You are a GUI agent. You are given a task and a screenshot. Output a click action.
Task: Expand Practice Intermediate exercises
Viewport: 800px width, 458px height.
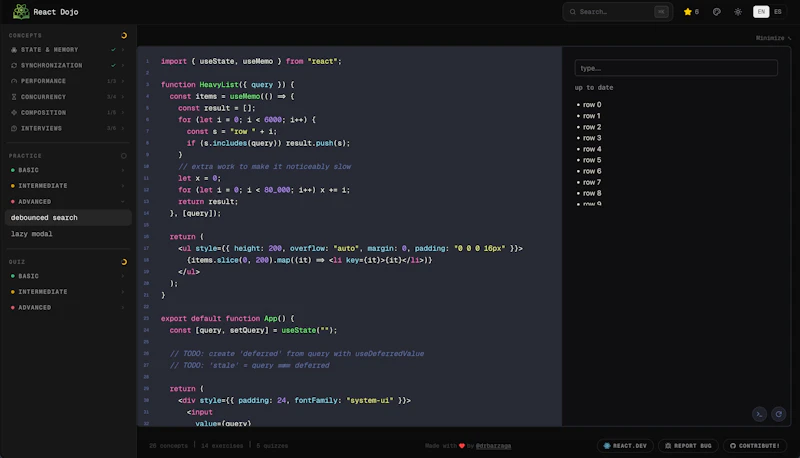[67, 186]
